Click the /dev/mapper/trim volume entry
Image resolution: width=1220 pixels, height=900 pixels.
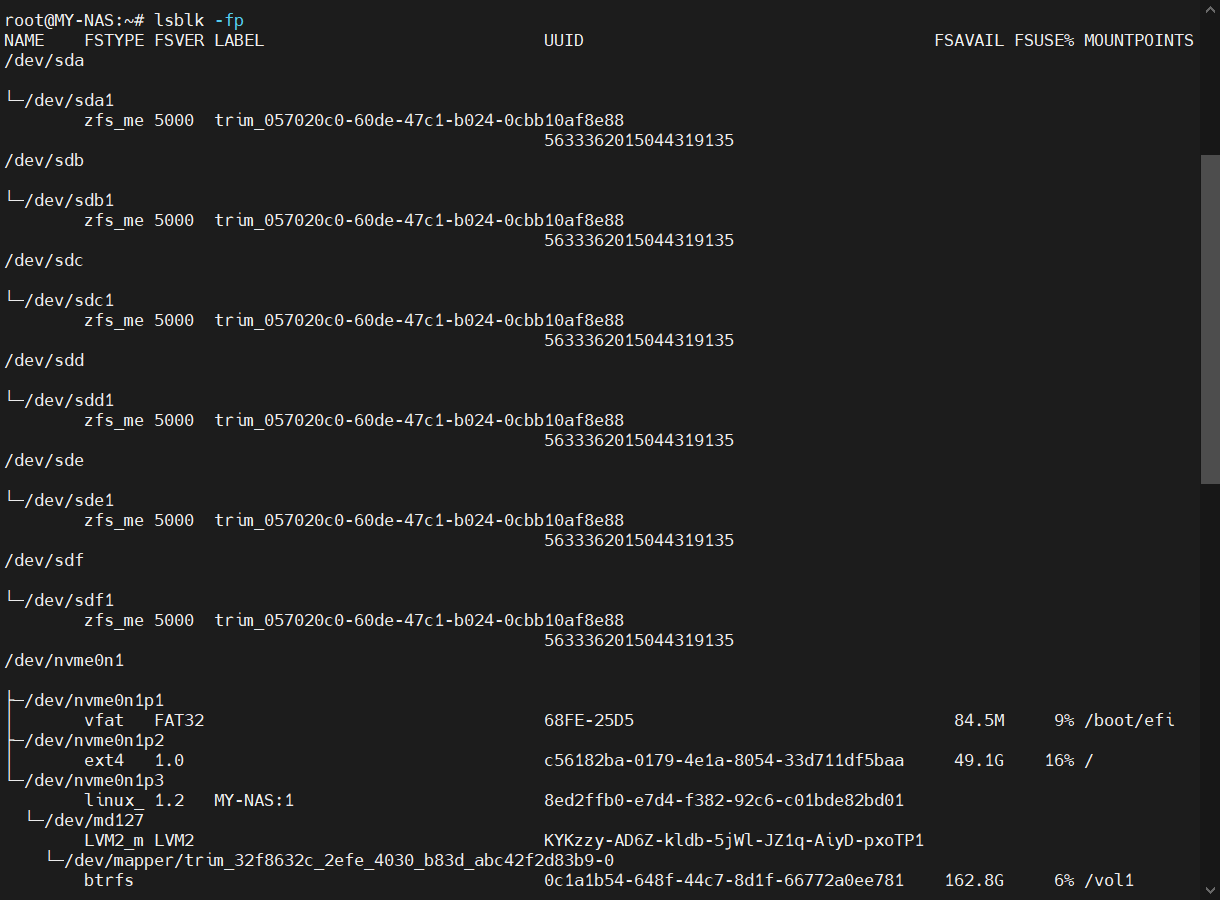[339, 860]
